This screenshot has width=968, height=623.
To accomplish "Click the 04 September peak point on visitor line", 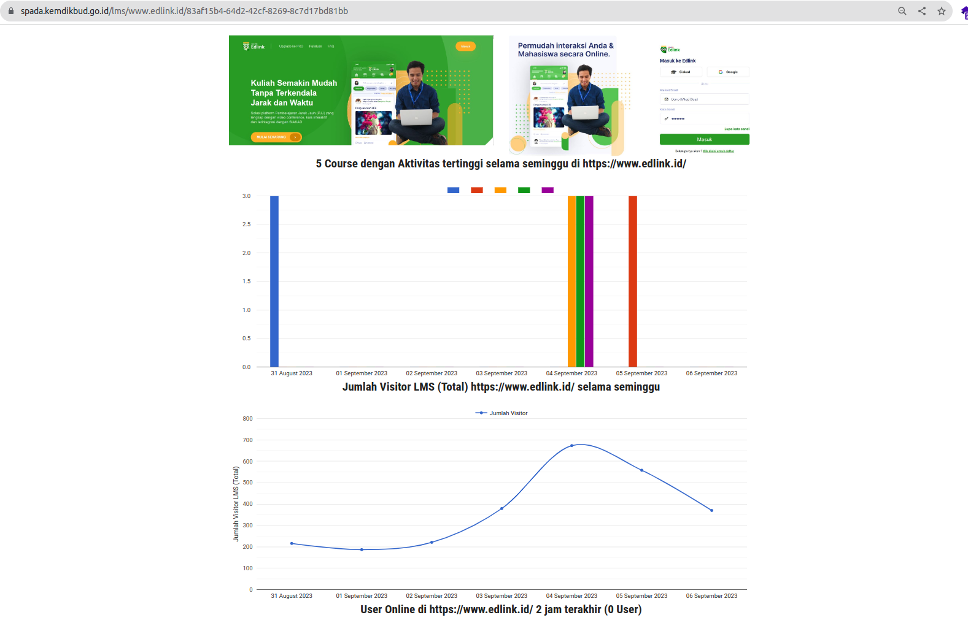I will (572, 445).
